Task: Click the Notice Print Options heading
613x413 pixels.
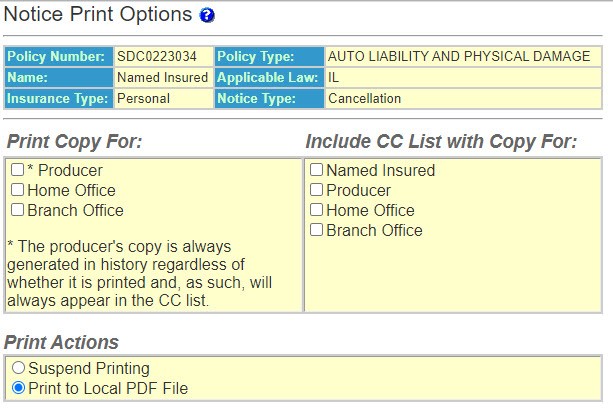Action: tap(98, 14)
